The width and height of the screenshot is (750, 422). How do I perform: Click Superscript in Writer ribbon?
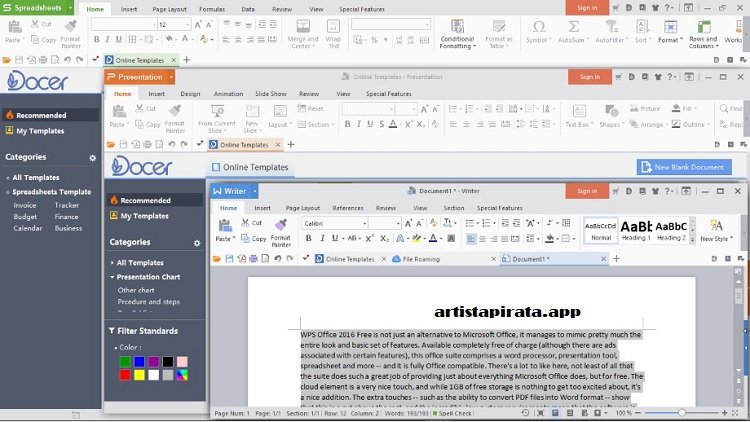tap(369, 238)
